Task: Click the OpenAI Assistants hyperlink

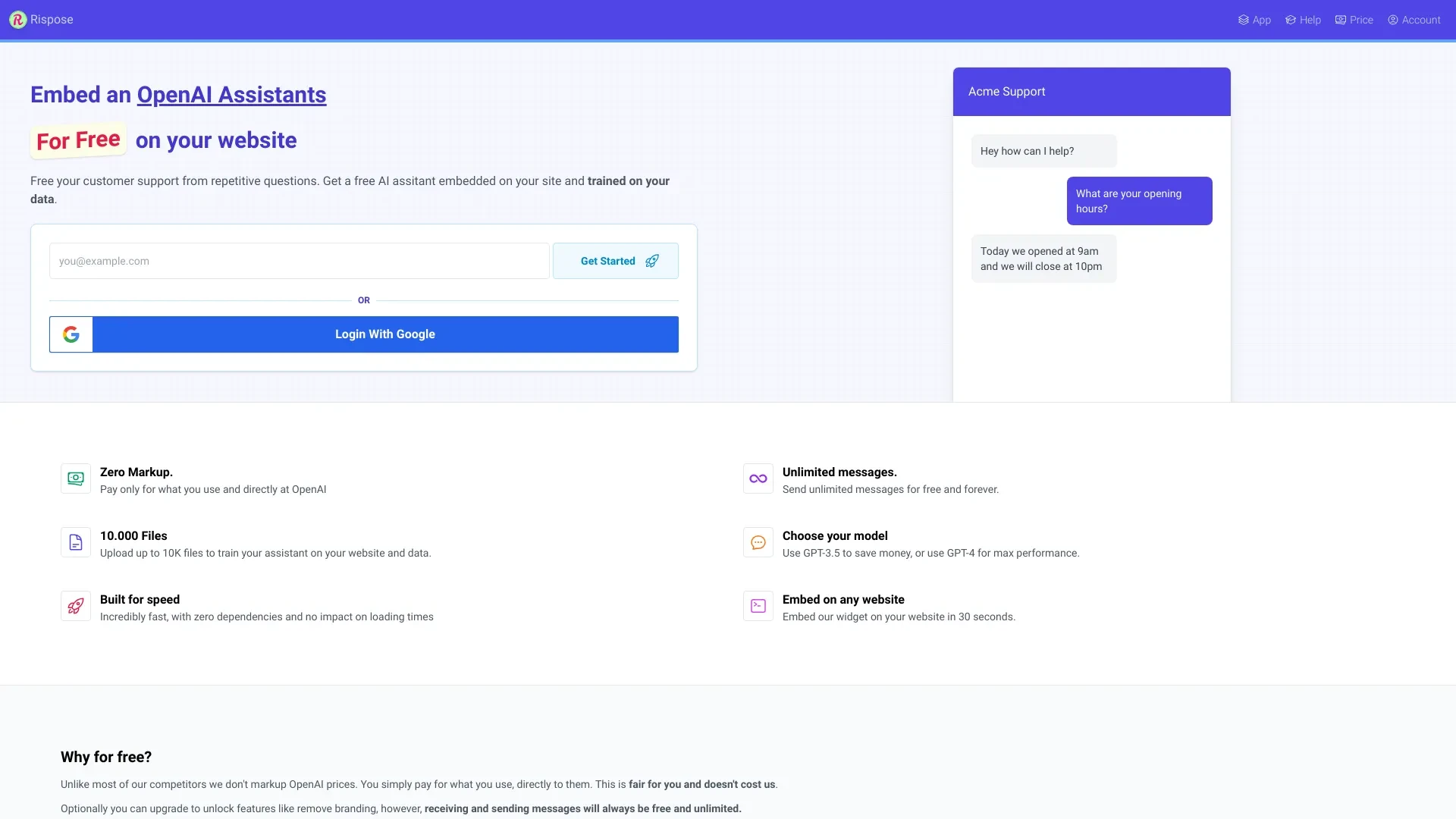Action: [231, 94]
